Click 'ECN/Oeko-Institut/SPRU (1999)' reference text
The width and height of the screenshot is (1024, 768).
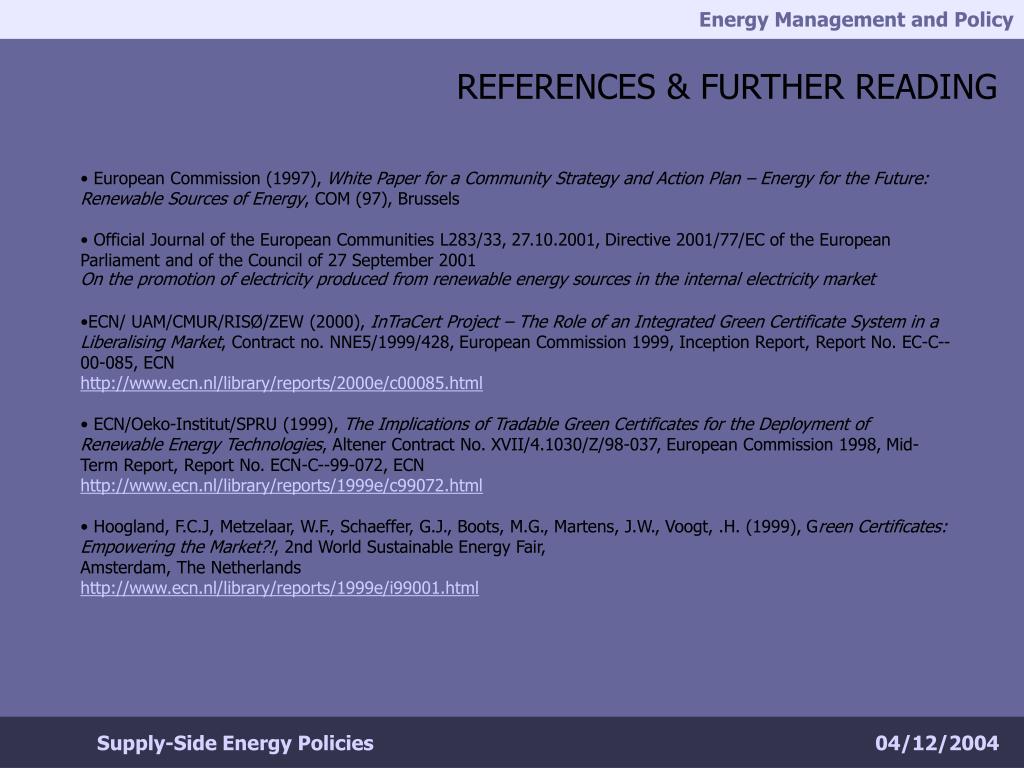click(215, 424)
